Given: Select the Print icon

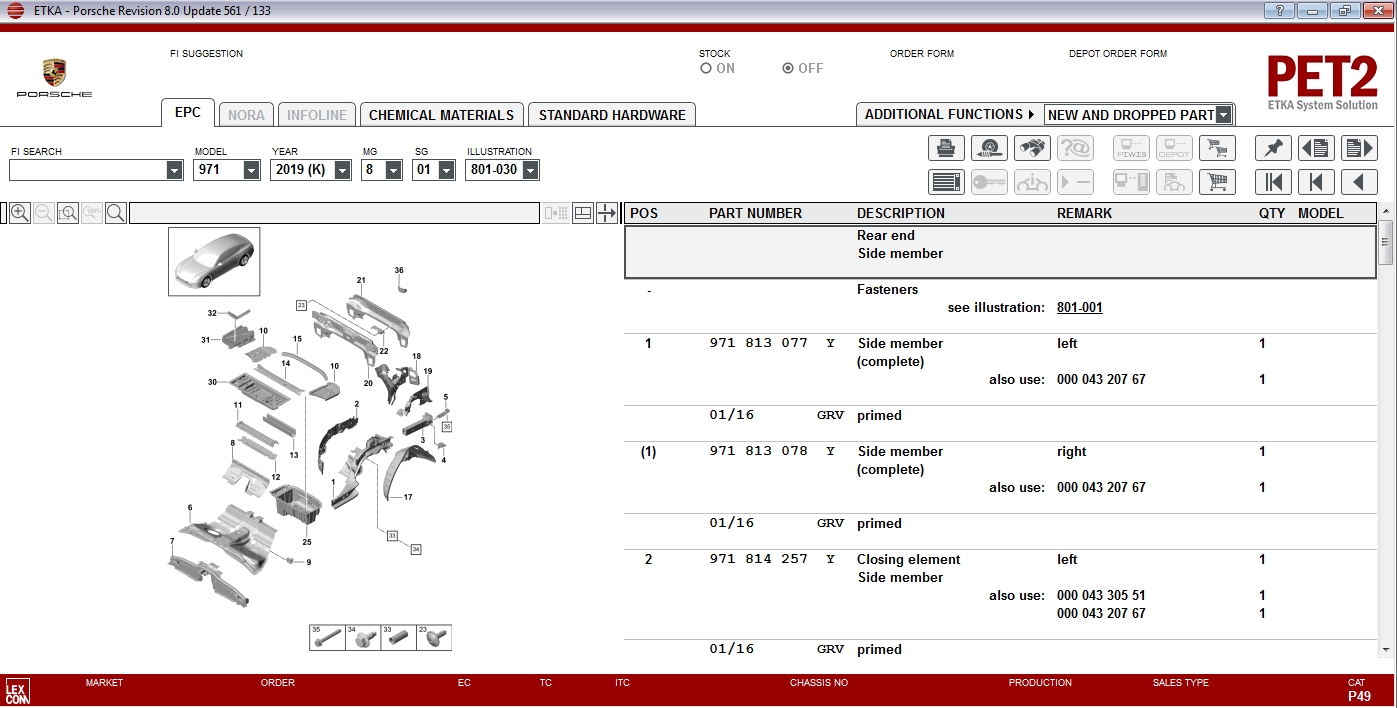Looking at the screenshot, I should pos(946,148).
